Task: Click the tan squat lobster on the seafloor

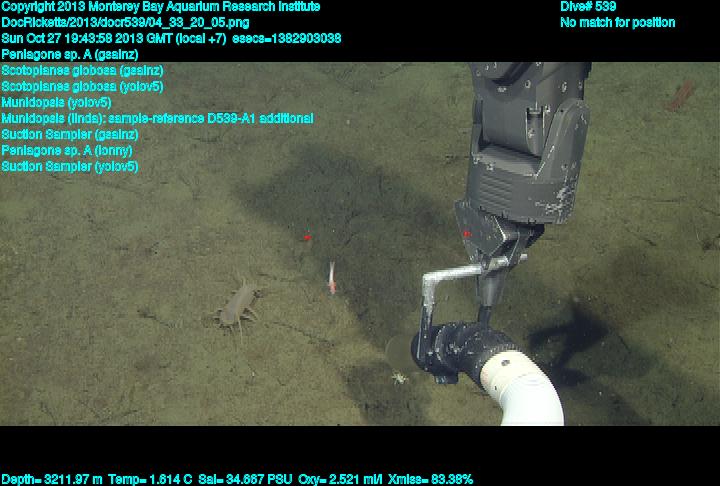Action: click(x=238, y=305)
